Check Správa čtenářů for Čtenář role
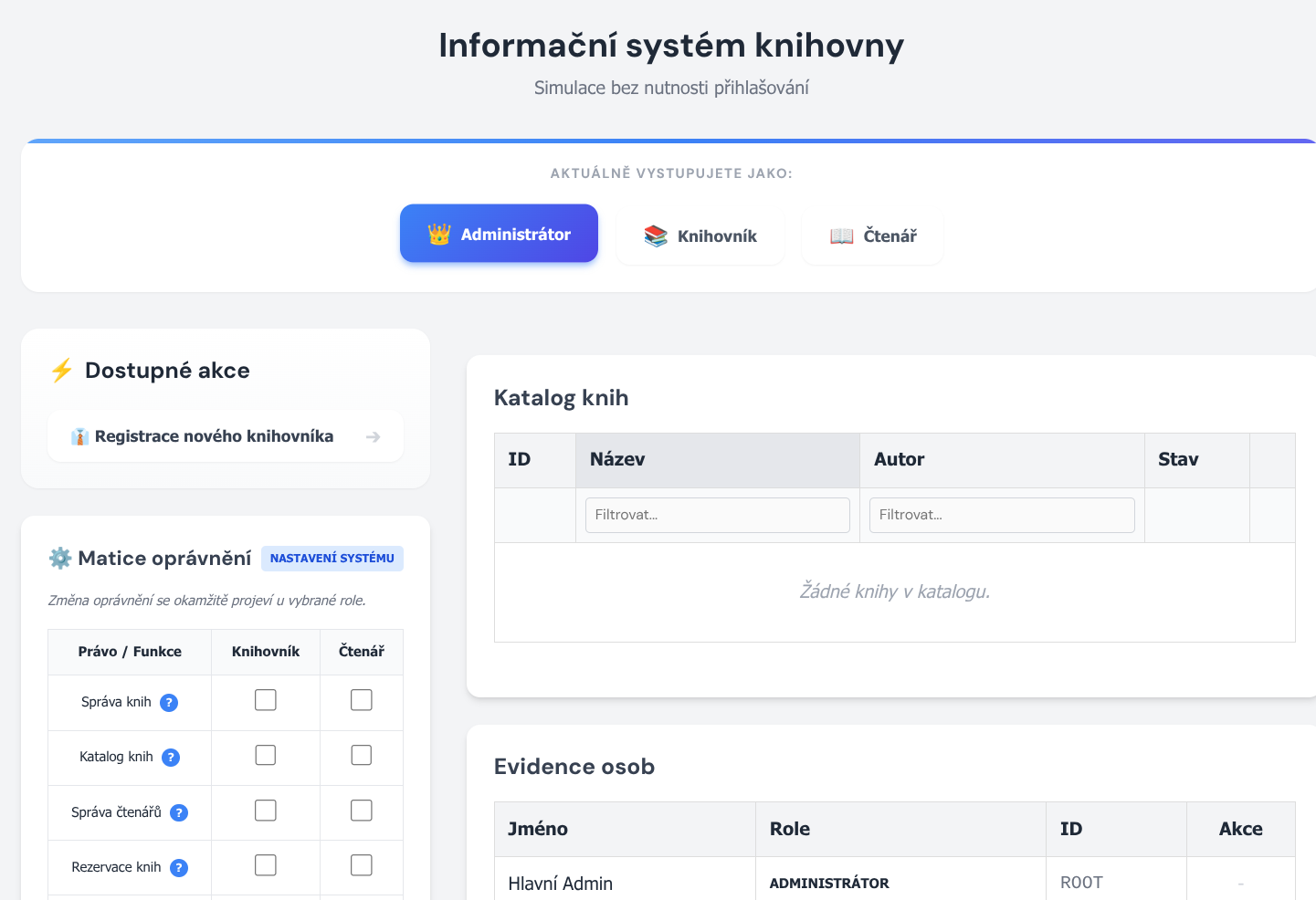Screen dimensions: 1316x900 [x=362, y=811]
